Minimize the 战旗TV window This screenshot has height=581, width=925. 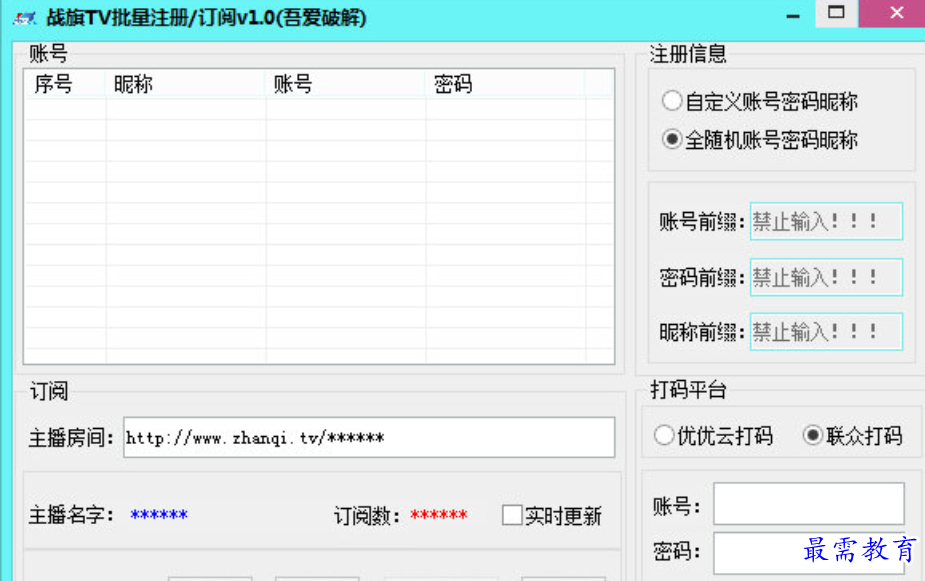[793, 14]
